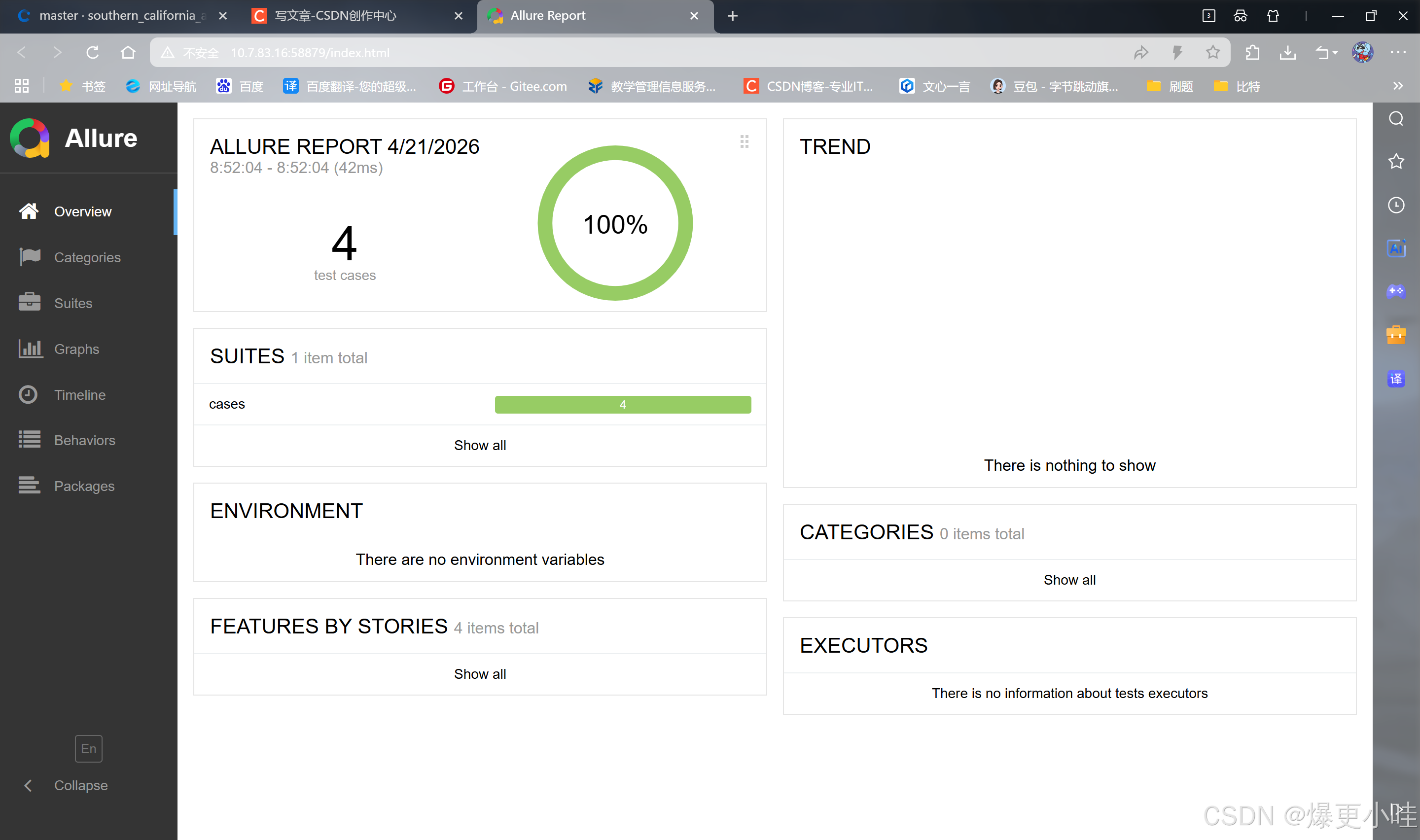Open the browser sidebar search icon

[1396, 119]
